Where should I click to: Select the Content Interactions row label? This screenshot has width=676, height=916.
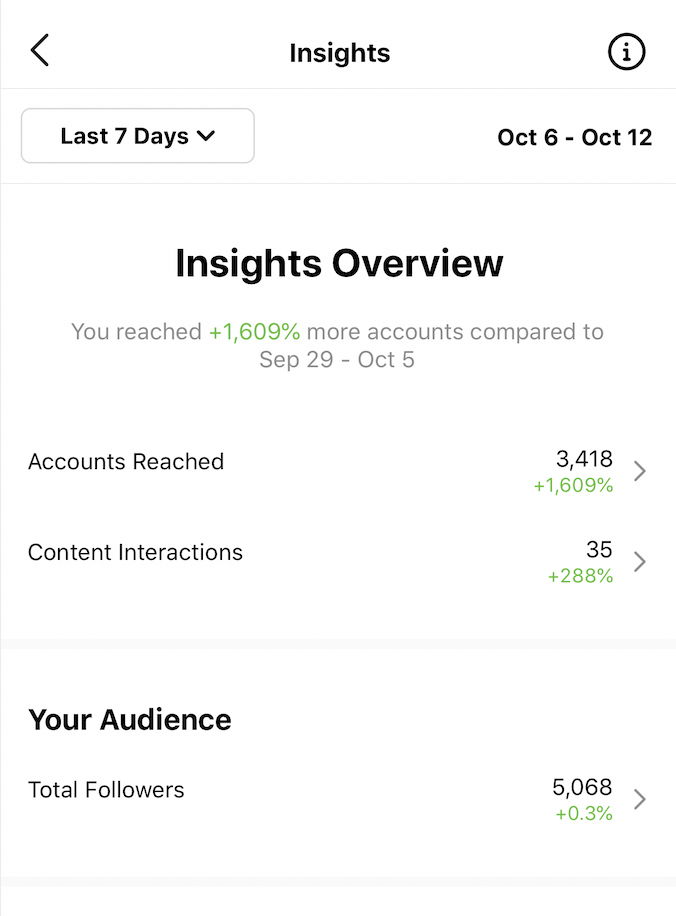pyautogui.click(x=135, y=552)
